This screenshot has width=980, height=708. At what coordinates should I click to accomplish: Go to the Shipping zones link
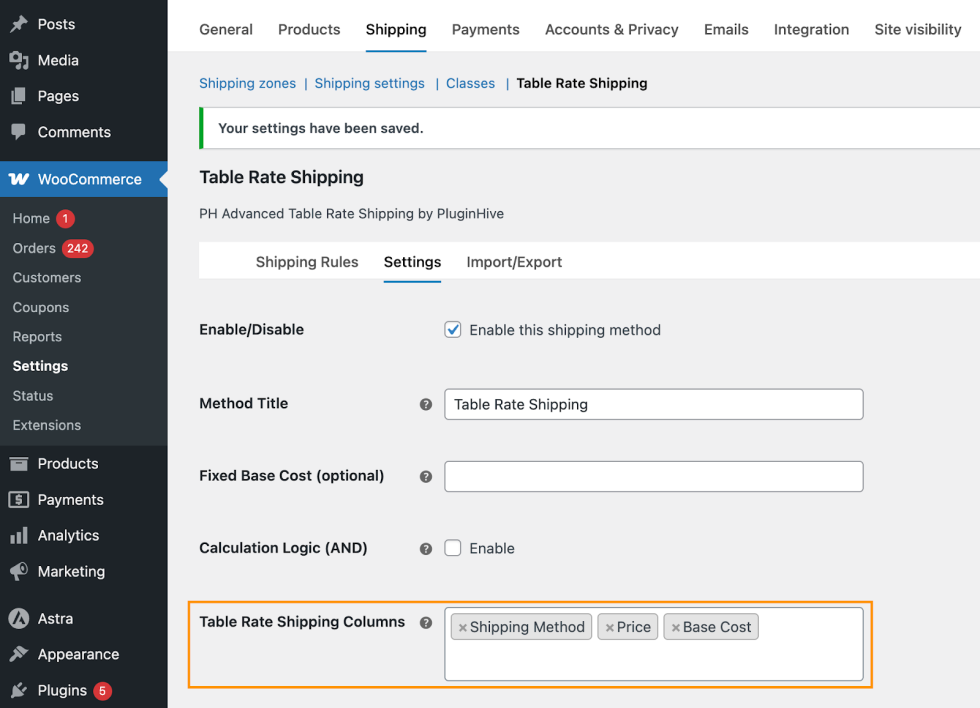tap(247, 83)
